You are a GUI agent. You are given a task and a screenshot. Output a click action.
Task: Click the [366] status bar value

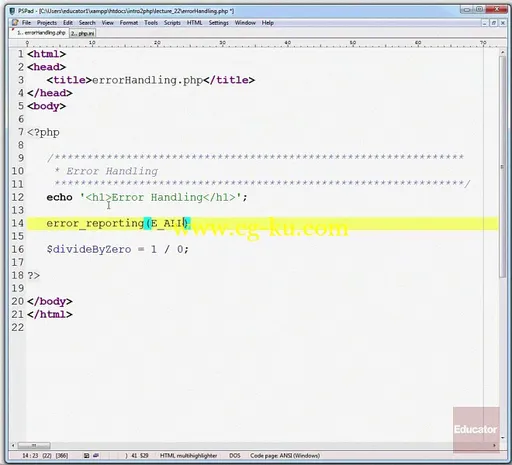point(62,456)
